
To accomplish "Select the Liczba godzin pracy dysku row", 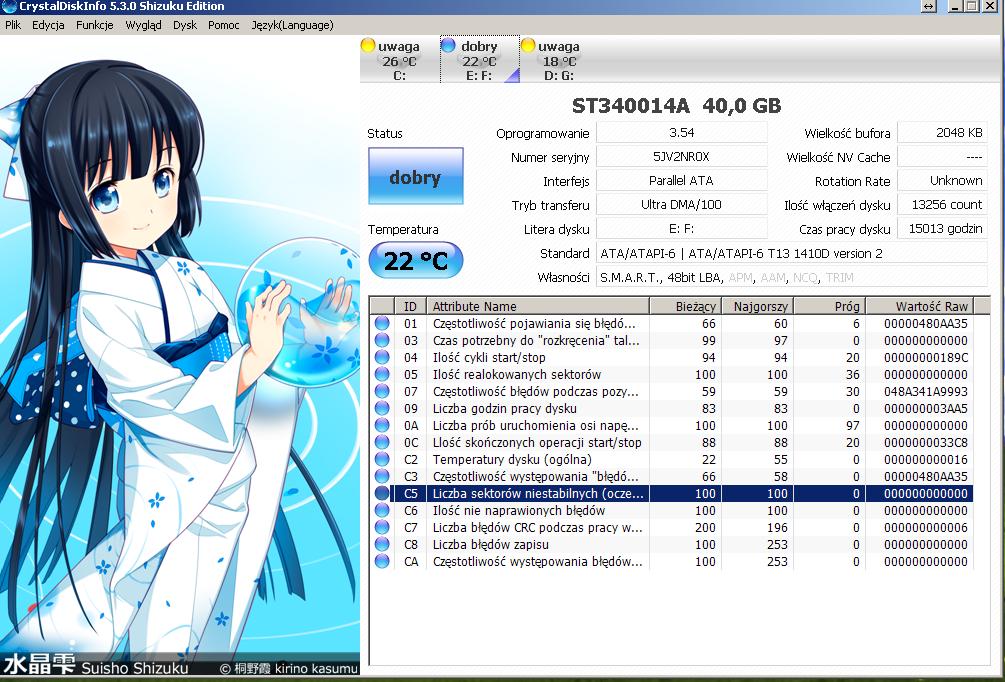I will tap(672, 408).
